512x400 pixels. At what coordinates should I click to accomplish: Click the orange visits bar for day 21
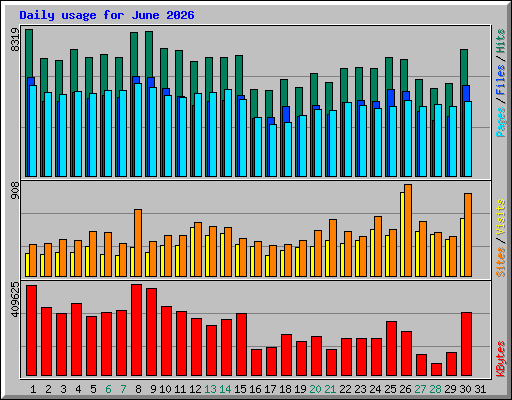pos(333,248)
